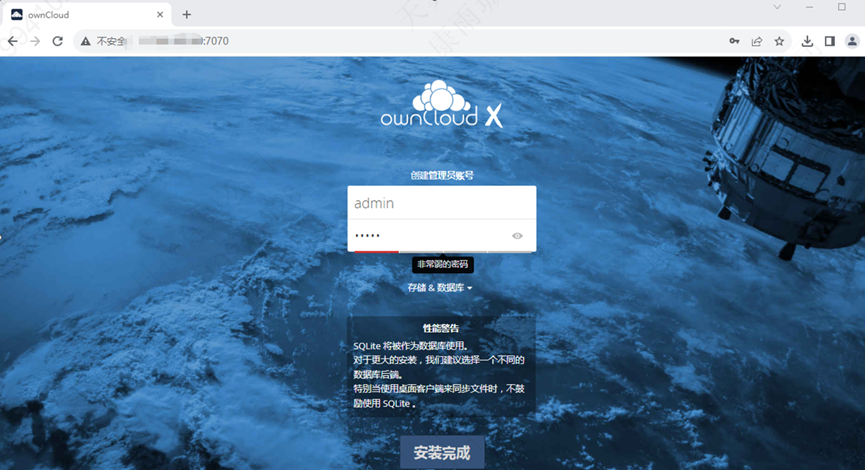Screen dimensions: 865x470
Task: Focus the admin username field
Action: click(442, 203)
